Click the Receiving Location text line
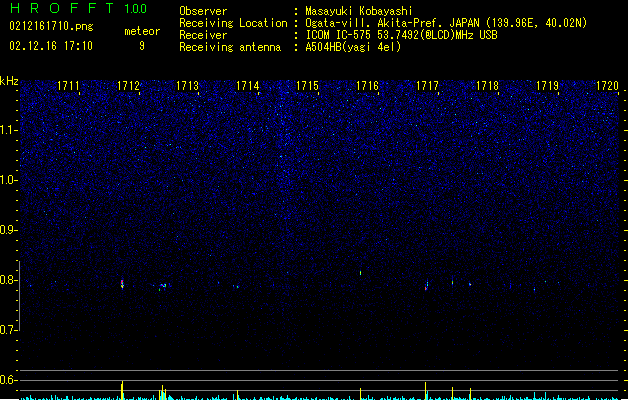This screenshot has height=400, width=629. point(383,23)
